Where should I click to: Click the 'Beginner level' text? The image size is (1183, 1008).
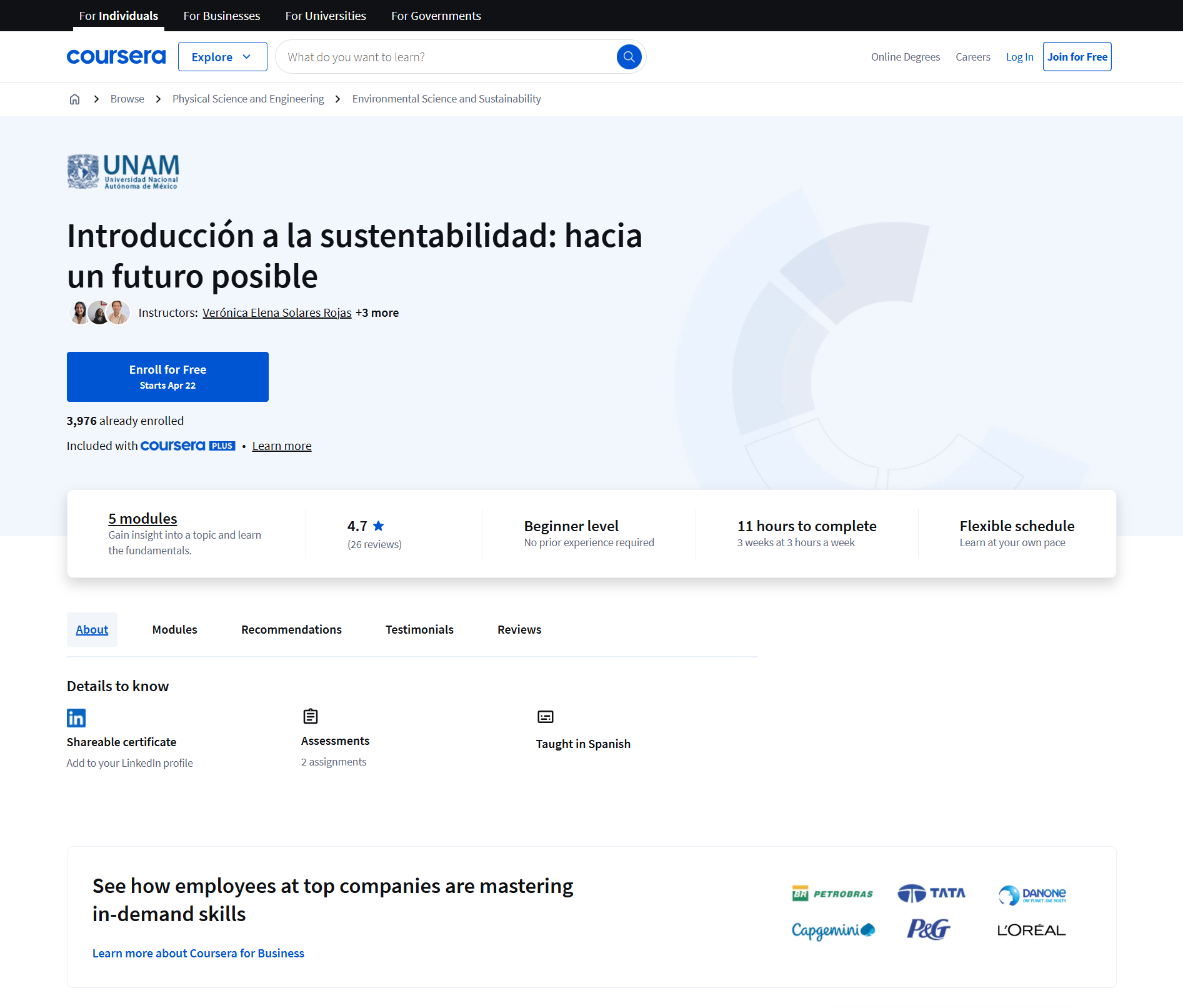click(571, 526)
